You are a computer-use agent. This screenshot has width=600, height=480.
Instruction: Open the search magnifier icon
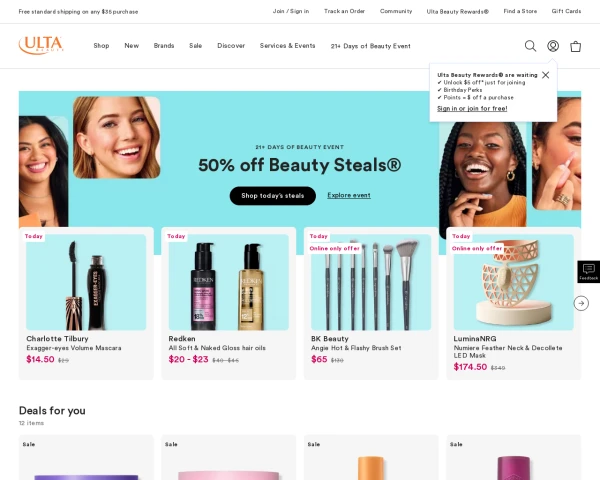530,46
